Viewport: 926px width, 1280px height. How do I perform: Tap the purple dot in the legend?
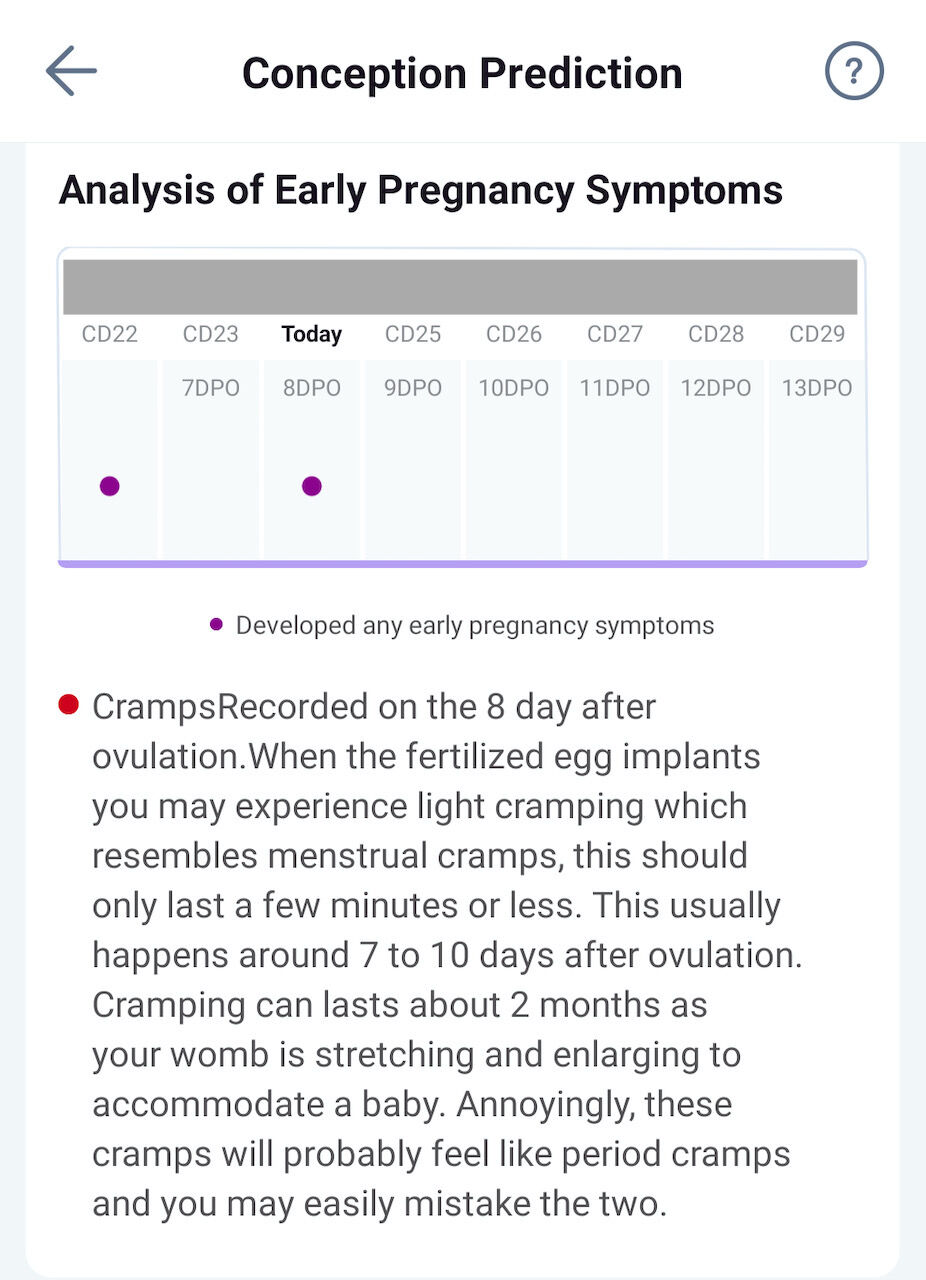click(x=216, y=625)
